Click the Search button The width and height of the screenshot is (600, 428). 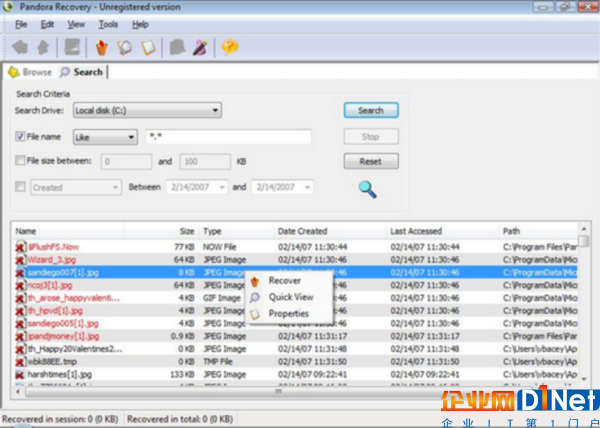tap(371, 111)
